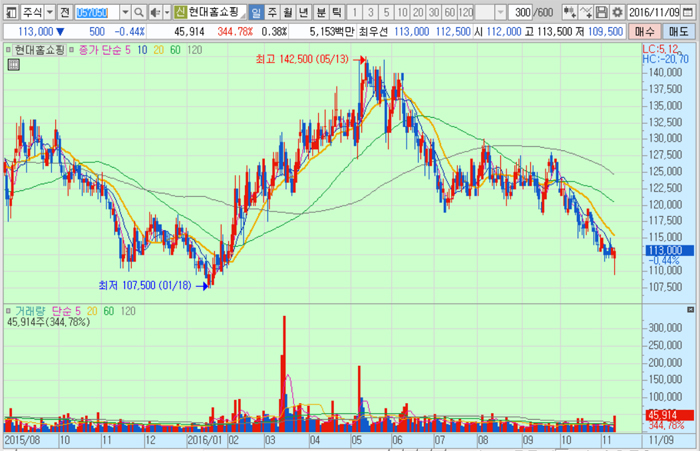Click the stock search magnifier icon
This screenshot has width=700, height=451.
[141, 12]
